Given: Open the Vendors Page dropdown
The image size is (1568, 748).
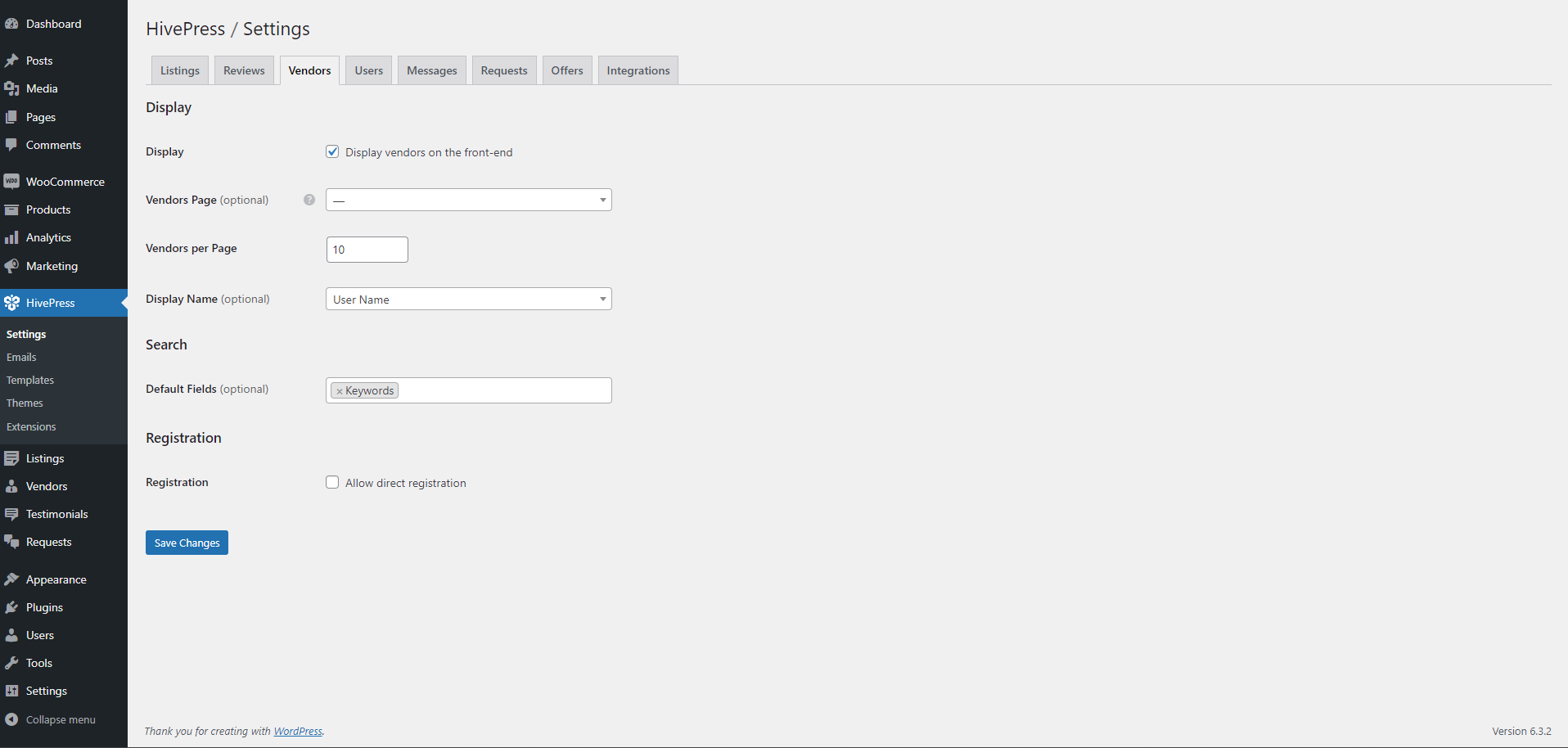Looking at the screenshot, I should [468, 200].
